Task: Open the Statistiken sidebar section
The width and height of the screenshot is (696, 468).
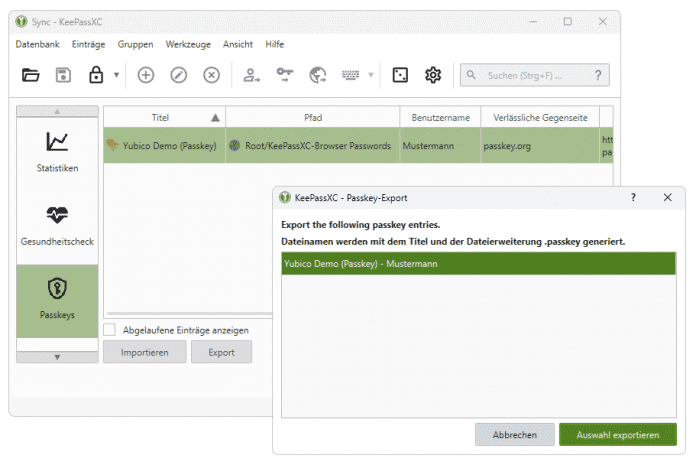Action: (x=57, y=151)
